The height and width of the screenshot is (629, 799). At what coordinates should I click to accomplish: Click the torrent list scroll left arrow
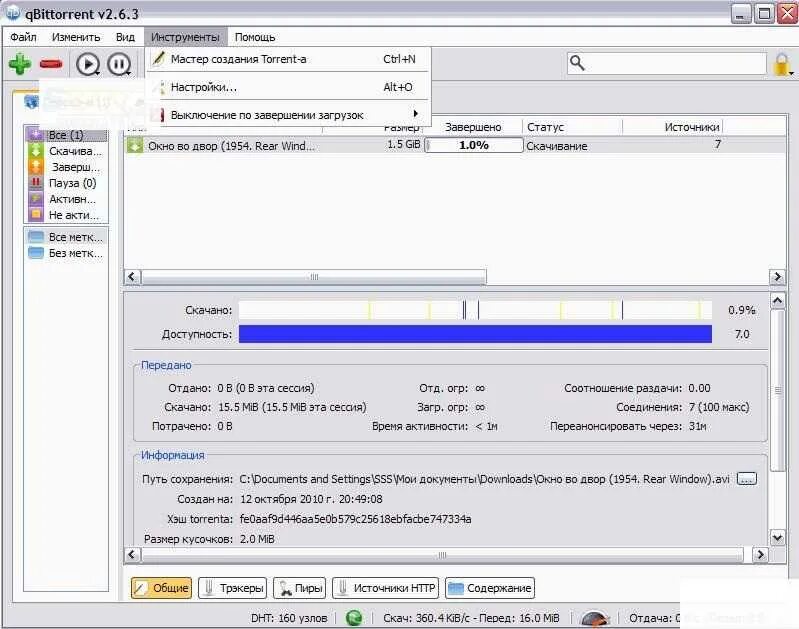pyautogui.click(x=132, y=277)
